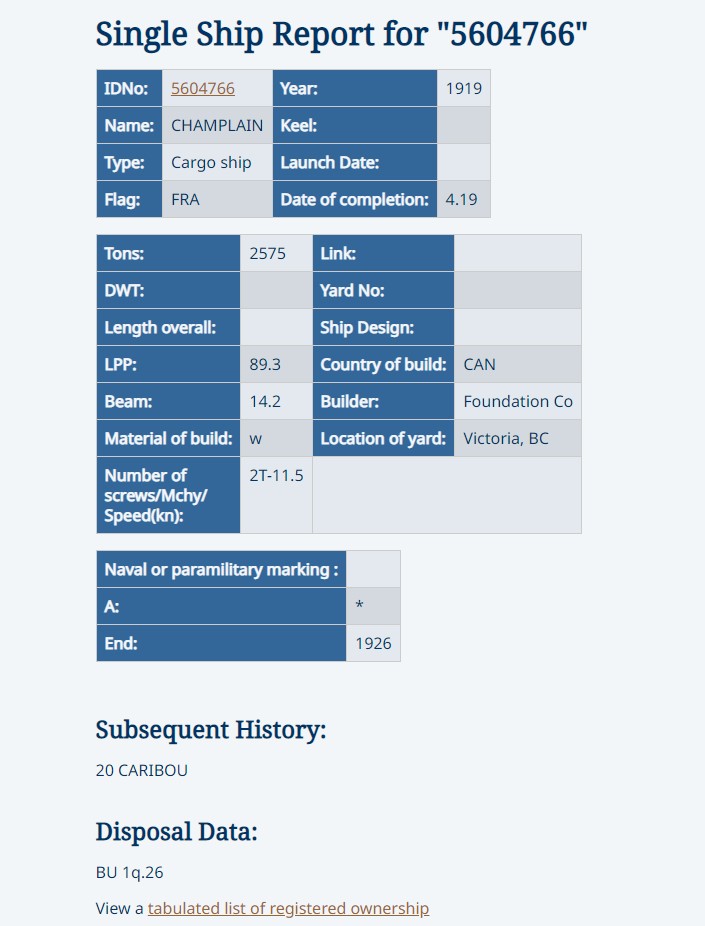Click the 20 CARIBOU history entry
This screenshot has height=926, width=705.
click(x=142, y=771)
